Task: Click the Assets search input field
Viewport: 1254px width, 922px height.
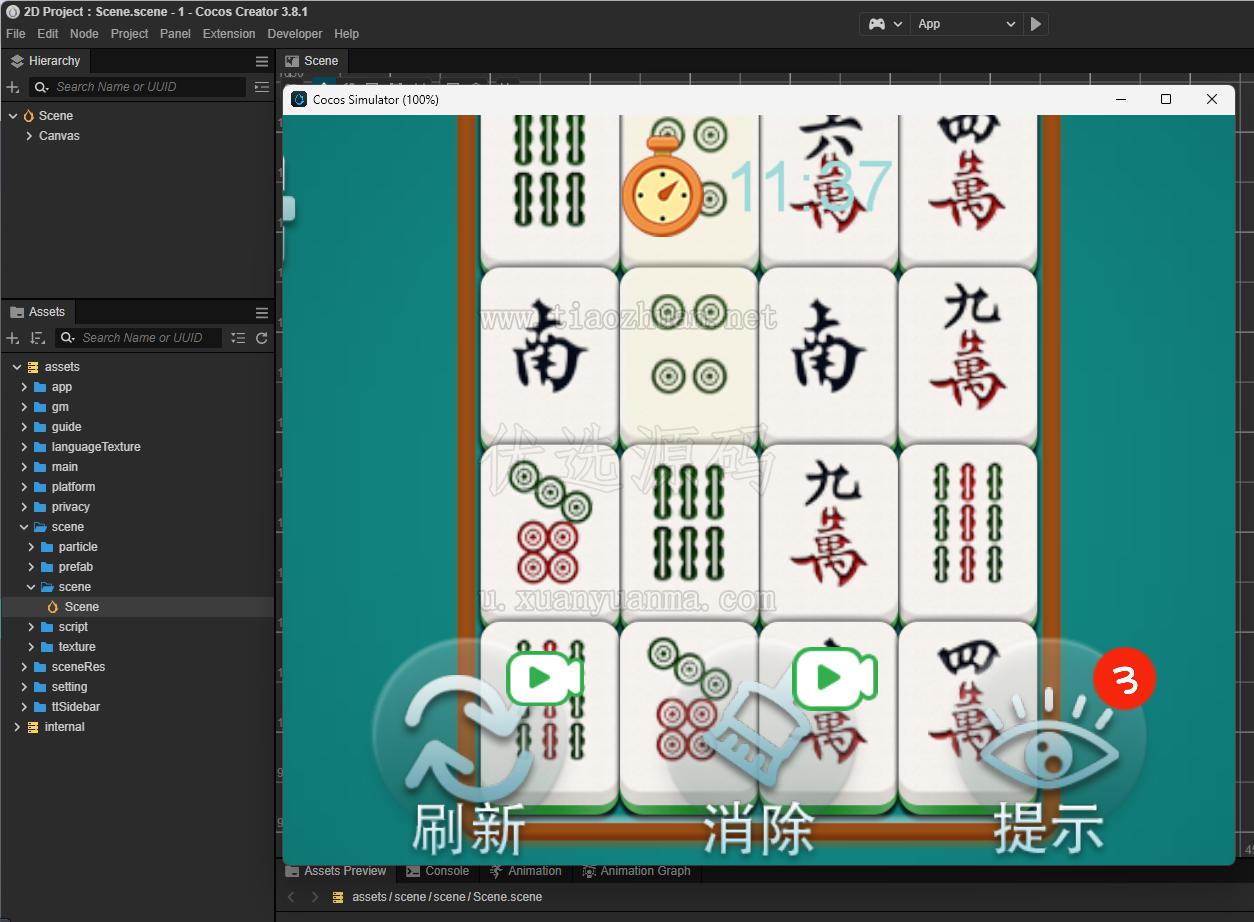Action: point(150,338)
